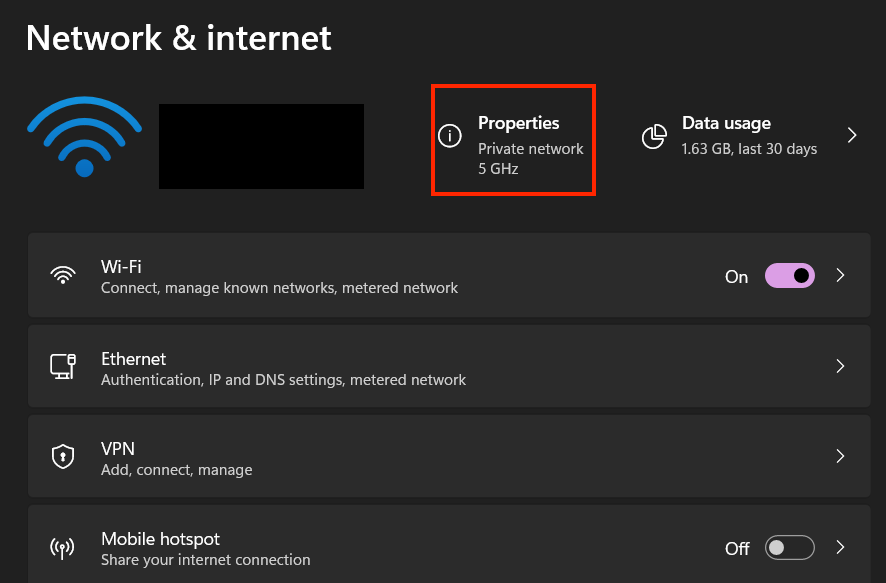The image size is (886, 583).
Task: Click the Network & internet page title
Action: click(178, 38)
